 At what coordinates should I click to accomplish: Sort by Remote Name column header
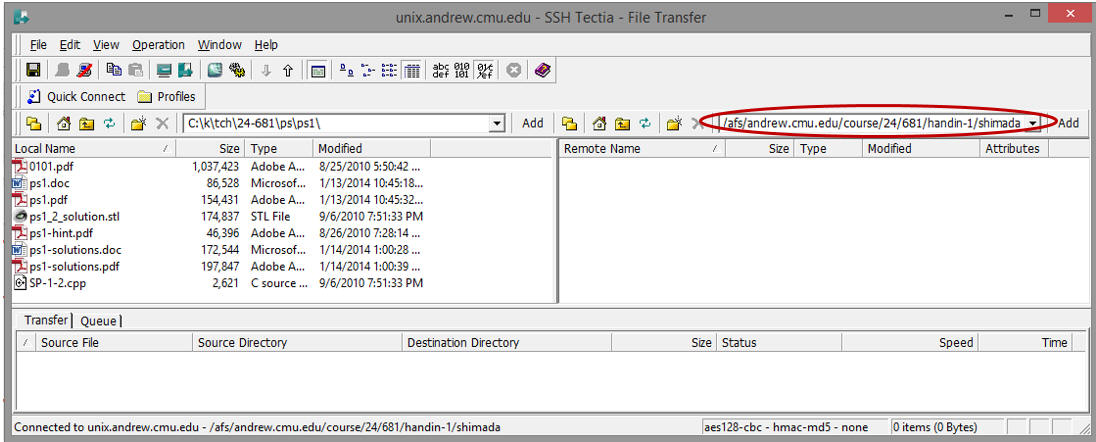coord(643,148)
